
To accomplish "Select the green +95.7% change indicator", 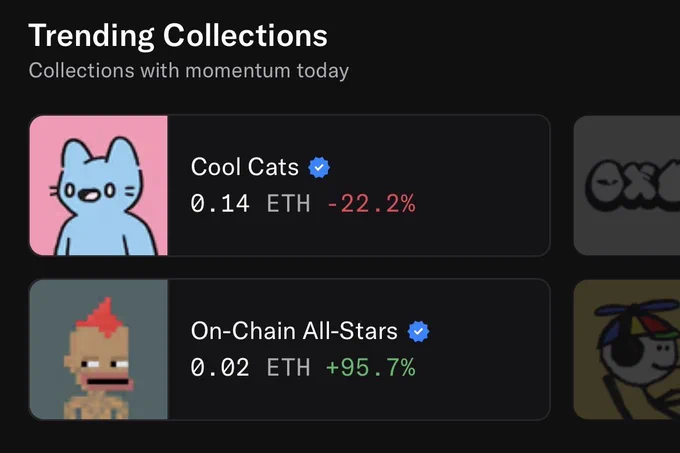I will 371,368.
